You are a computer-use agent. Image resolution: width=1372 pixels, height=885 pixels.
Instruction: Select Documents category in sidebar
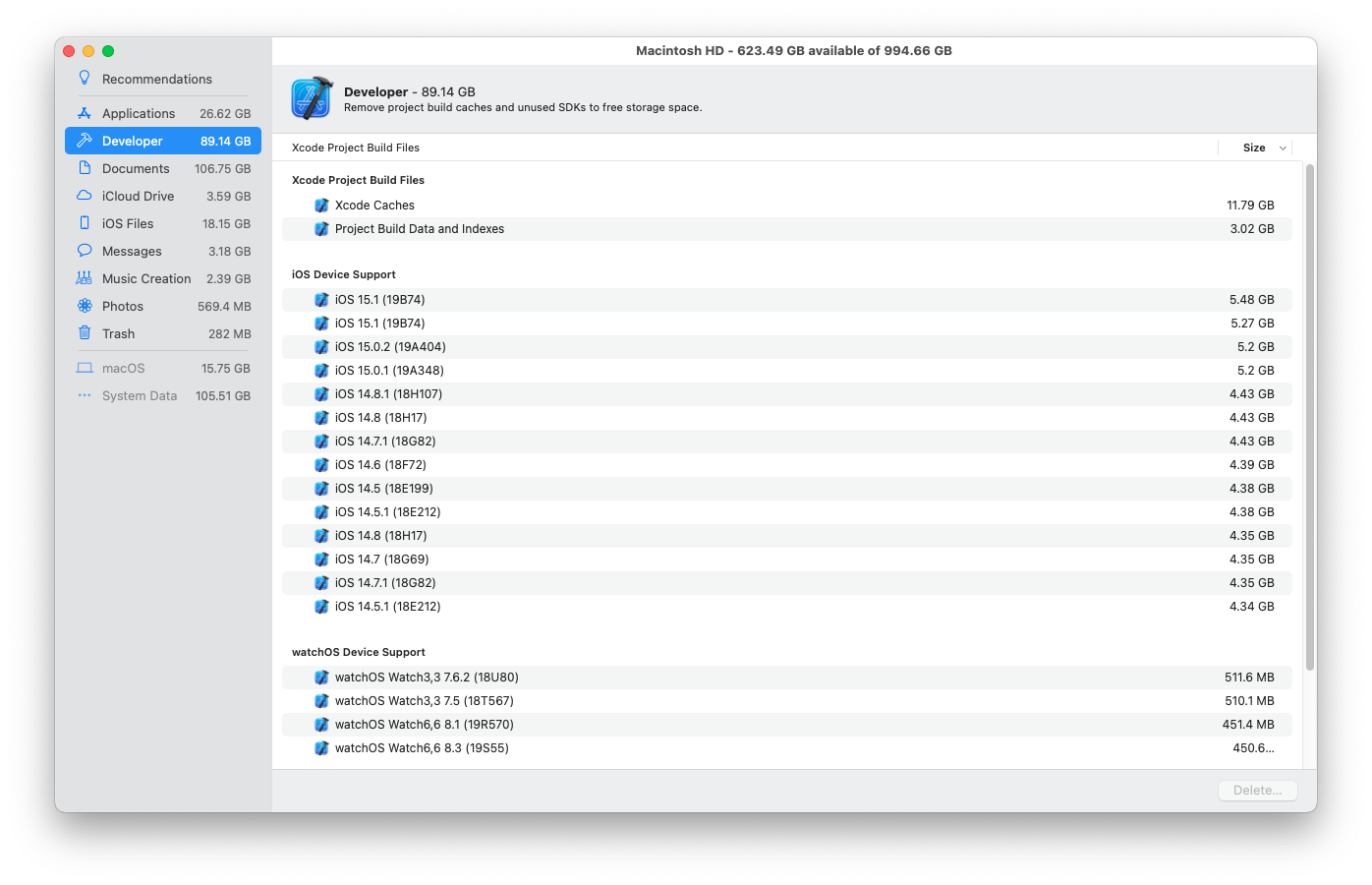coord(163,168)
